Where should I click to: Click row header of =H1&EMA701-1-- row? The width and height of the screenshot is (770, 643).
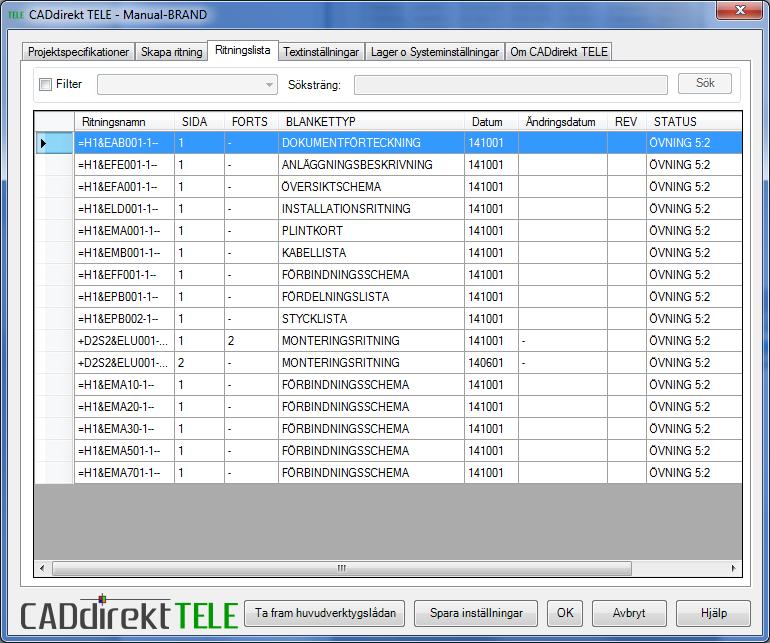[54, 473]
